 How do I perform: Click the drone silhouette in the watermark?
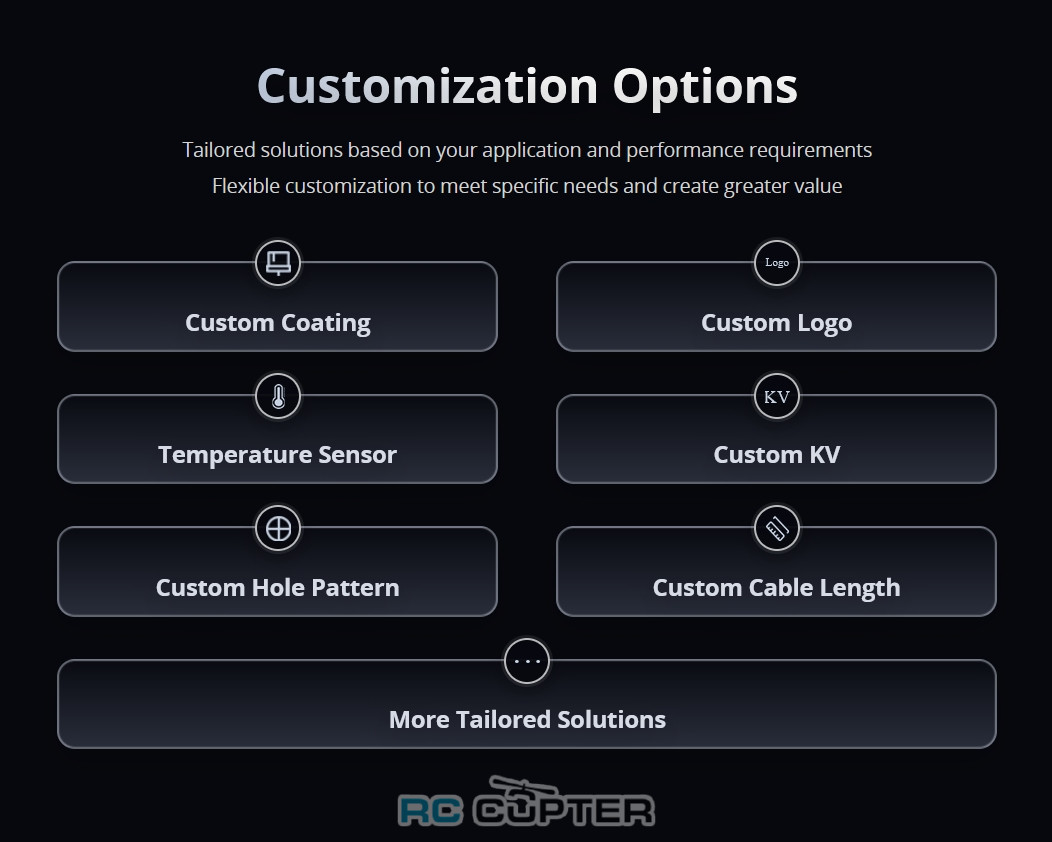525,786
